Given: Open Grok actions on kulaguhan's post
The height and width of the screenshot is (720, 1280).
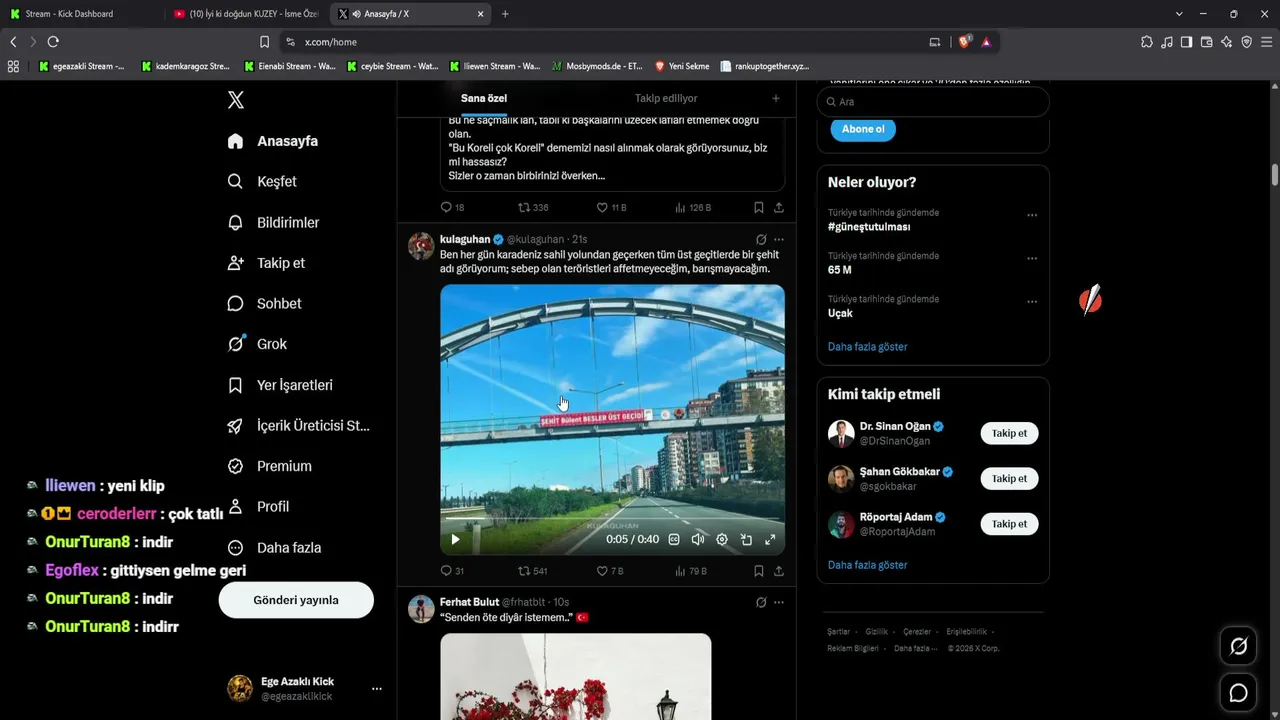Looking at the screenshot, I should 761,240.
